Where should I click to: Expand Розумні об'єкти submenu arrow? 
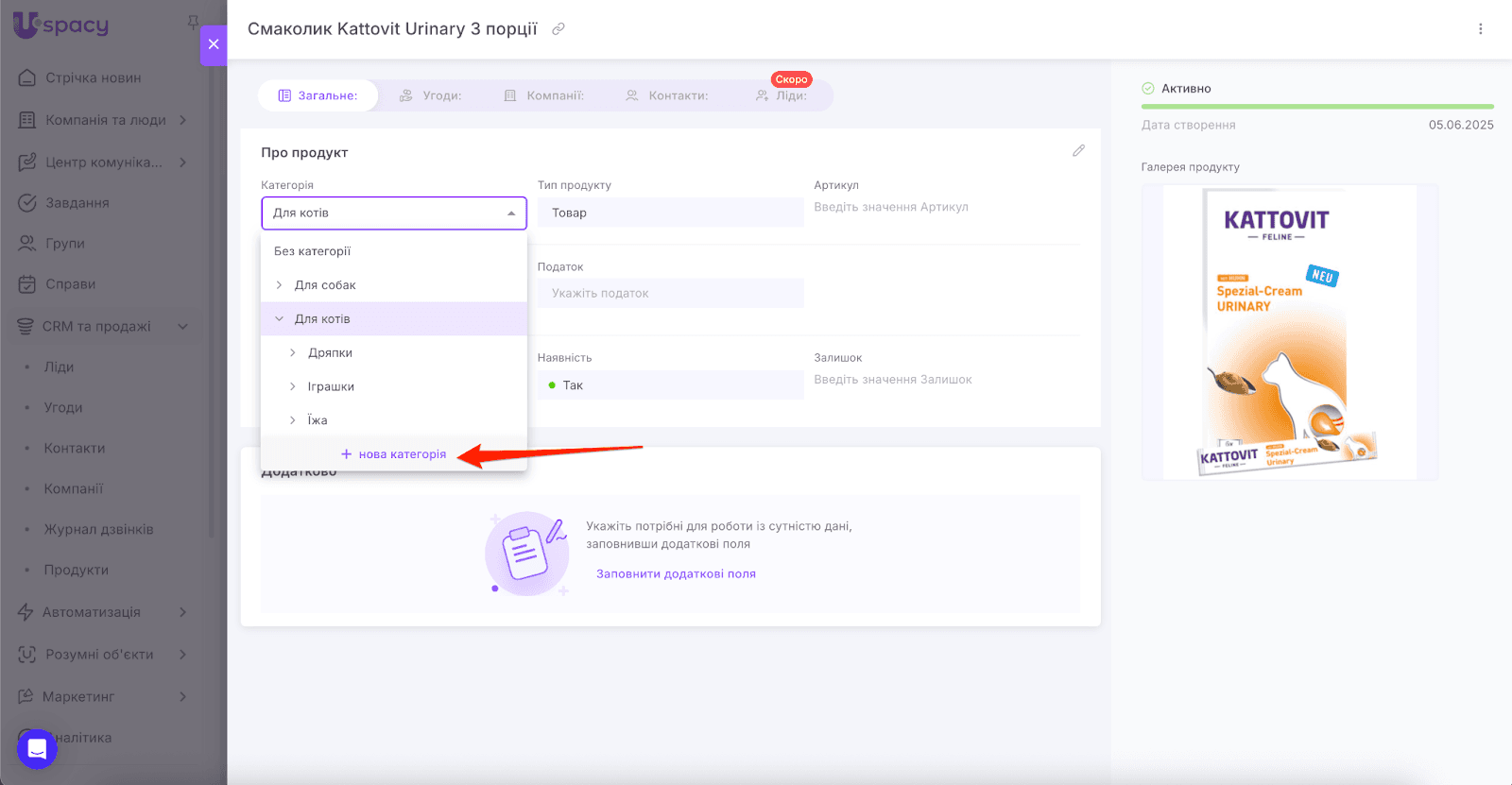click(182, 655)
